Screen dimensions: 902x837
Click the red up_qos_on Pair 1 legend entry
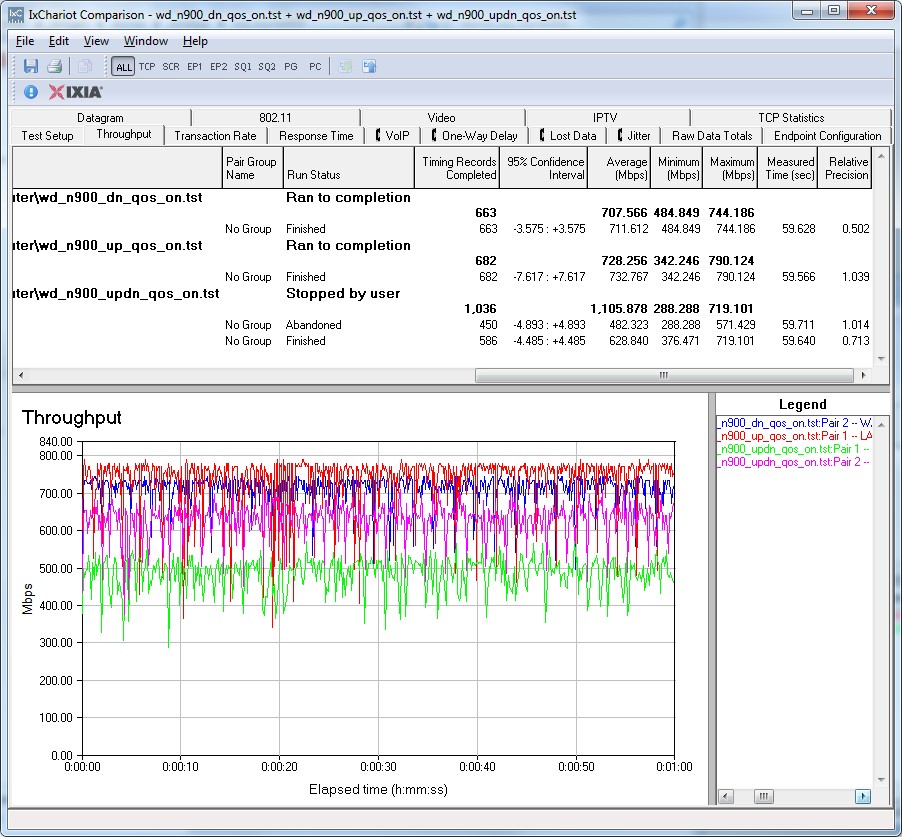click(794, 436)
